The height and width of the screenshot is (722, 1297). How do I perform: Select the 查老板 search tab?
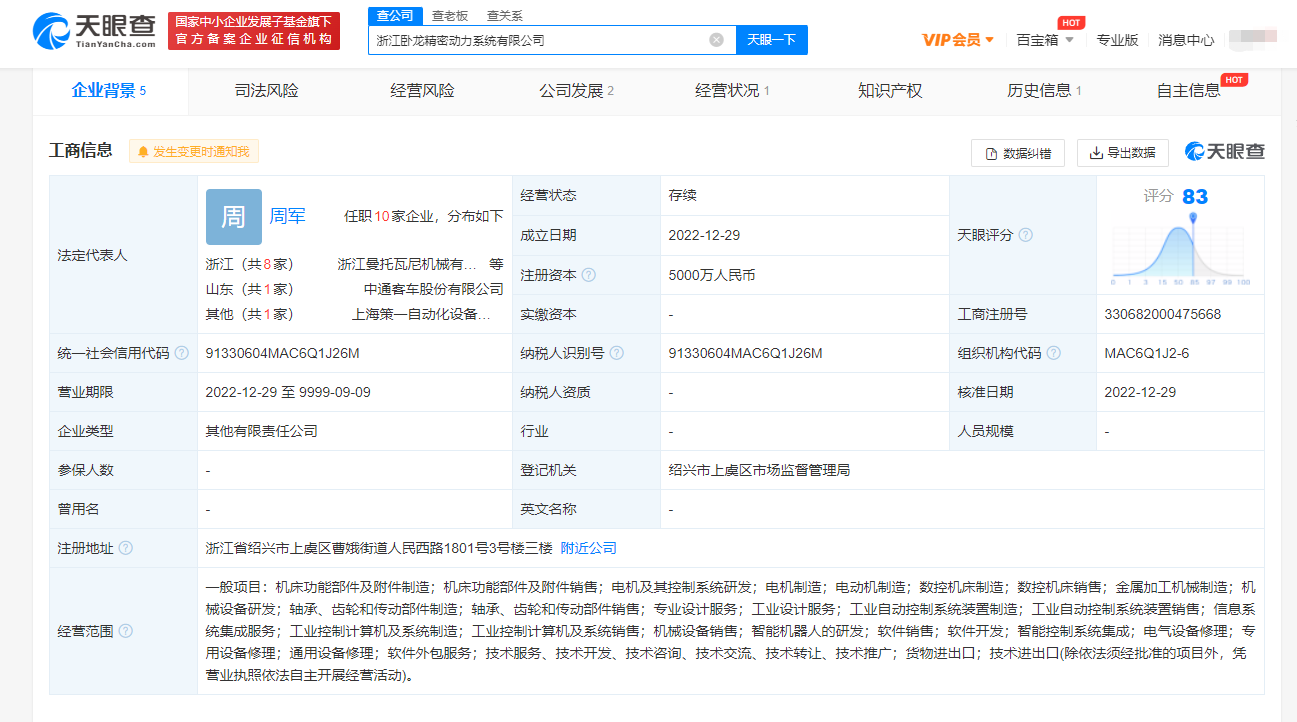pyautogui.click(x=449, y=15)
